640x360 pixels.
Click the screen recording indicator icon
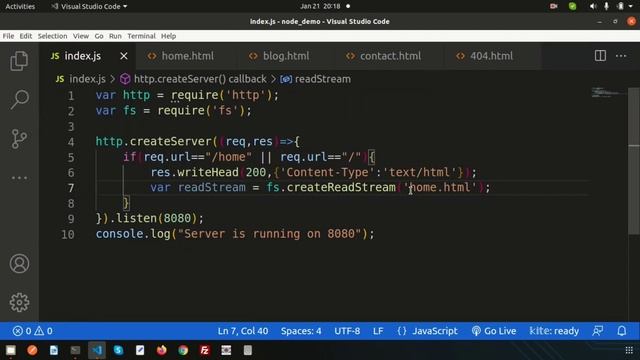[x=553, y=6]
